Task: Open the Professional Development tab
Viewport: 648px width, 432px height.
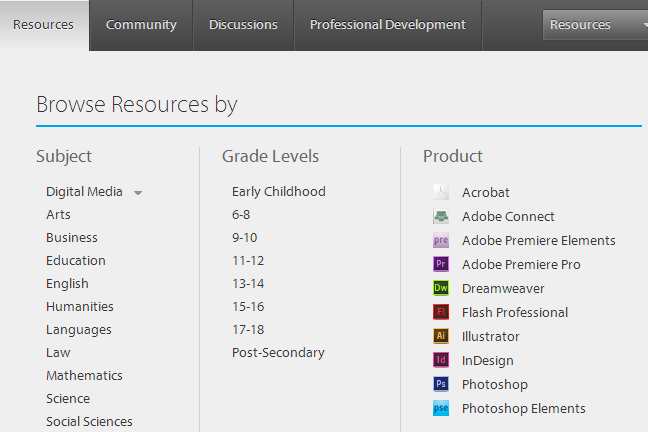Action: click(388, 25)
